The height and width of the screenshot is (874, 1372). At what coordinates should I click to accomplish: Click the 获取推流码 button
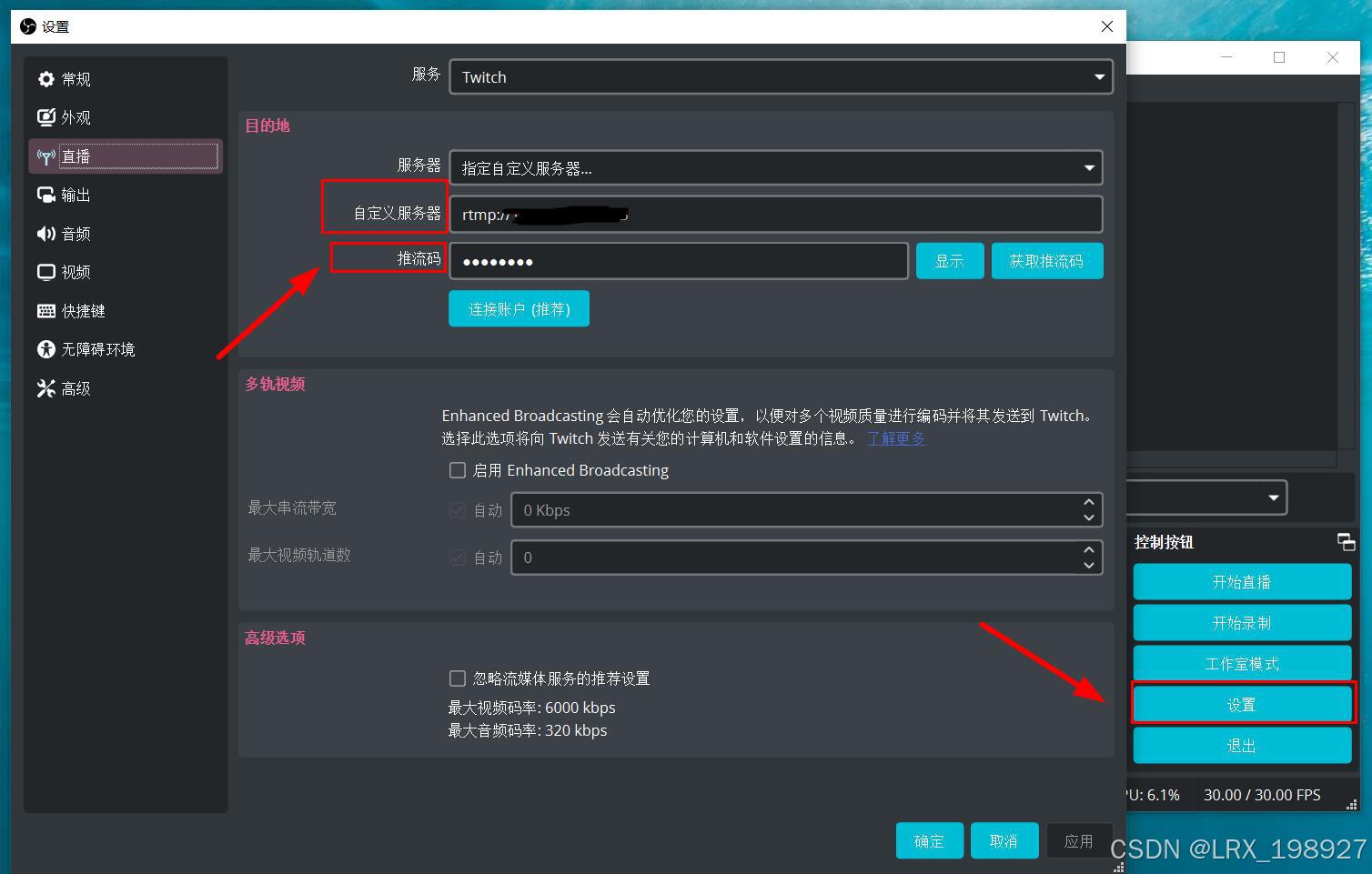pyautogui.click(x=1047, y=261)
